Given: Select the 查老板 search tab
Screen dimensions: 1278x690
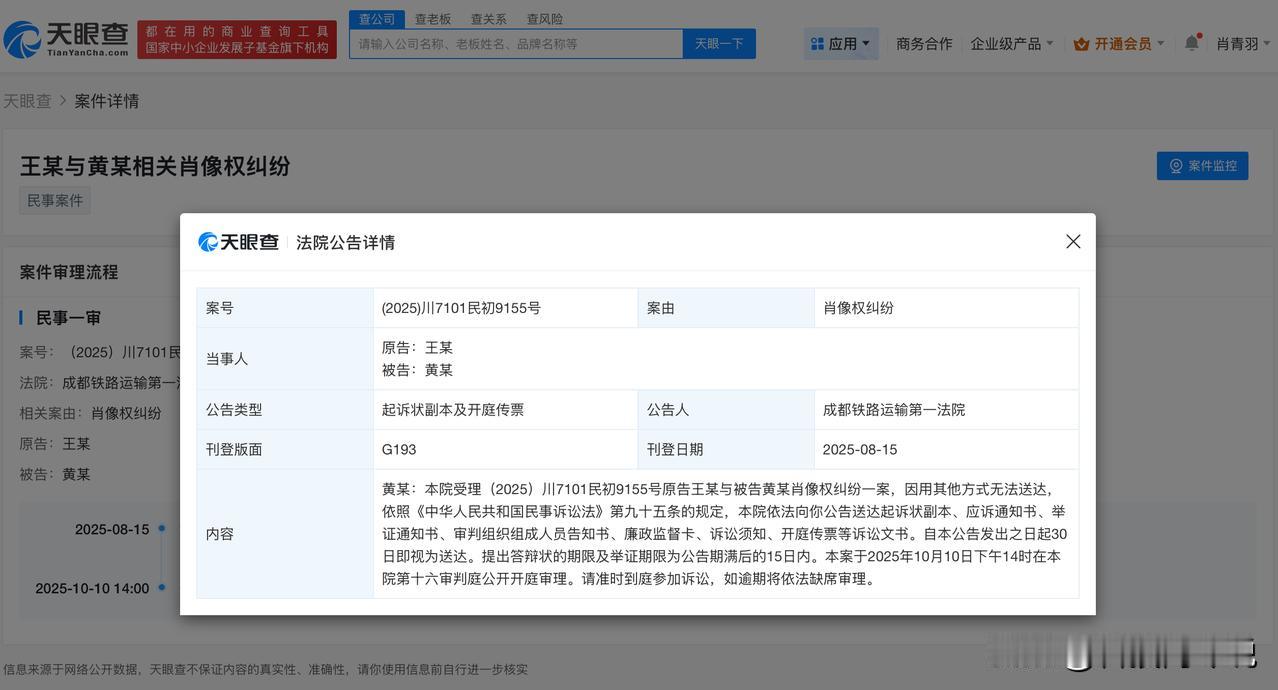Looking at the screenshot, I should [433, 19].
